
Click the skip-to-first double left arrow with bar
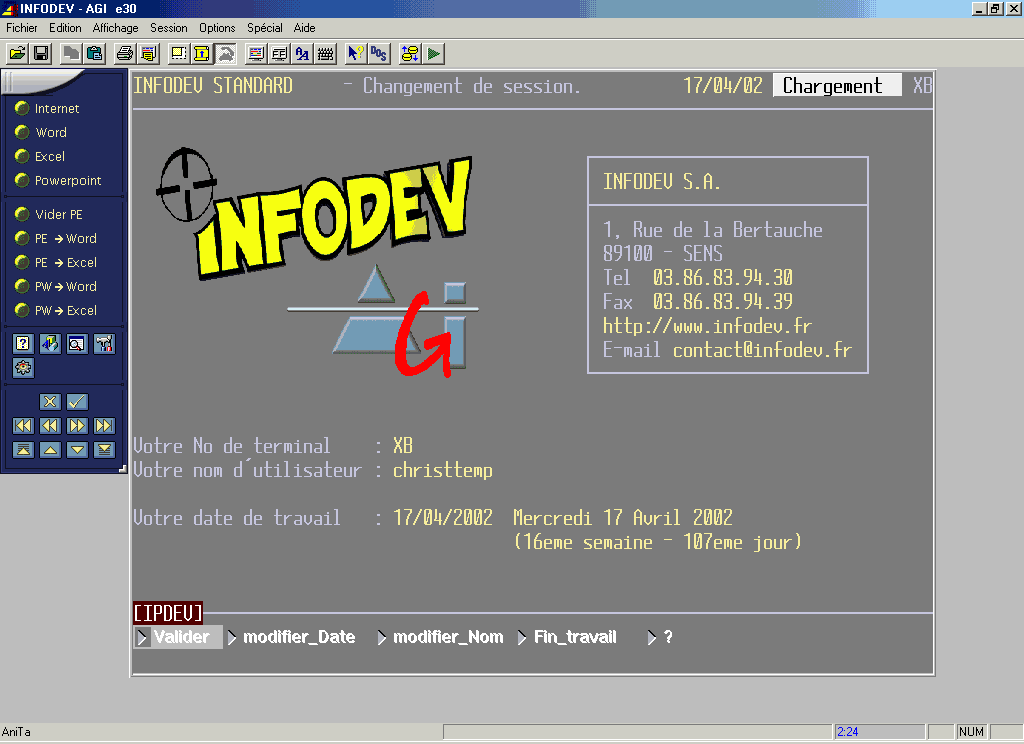coord(23,426)
